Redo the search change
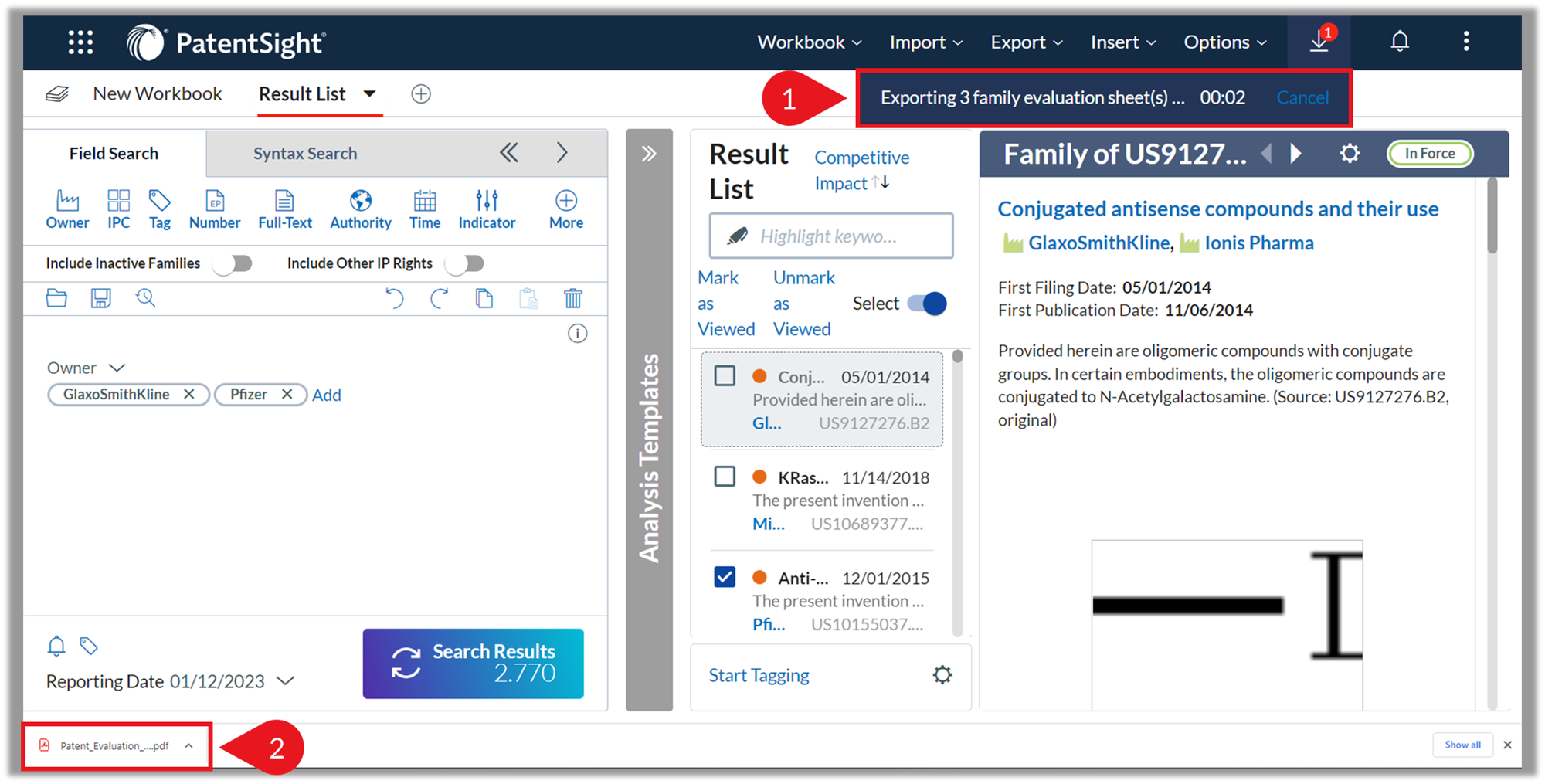Viewport: 1545px width, 784px height. click(440, 298)
